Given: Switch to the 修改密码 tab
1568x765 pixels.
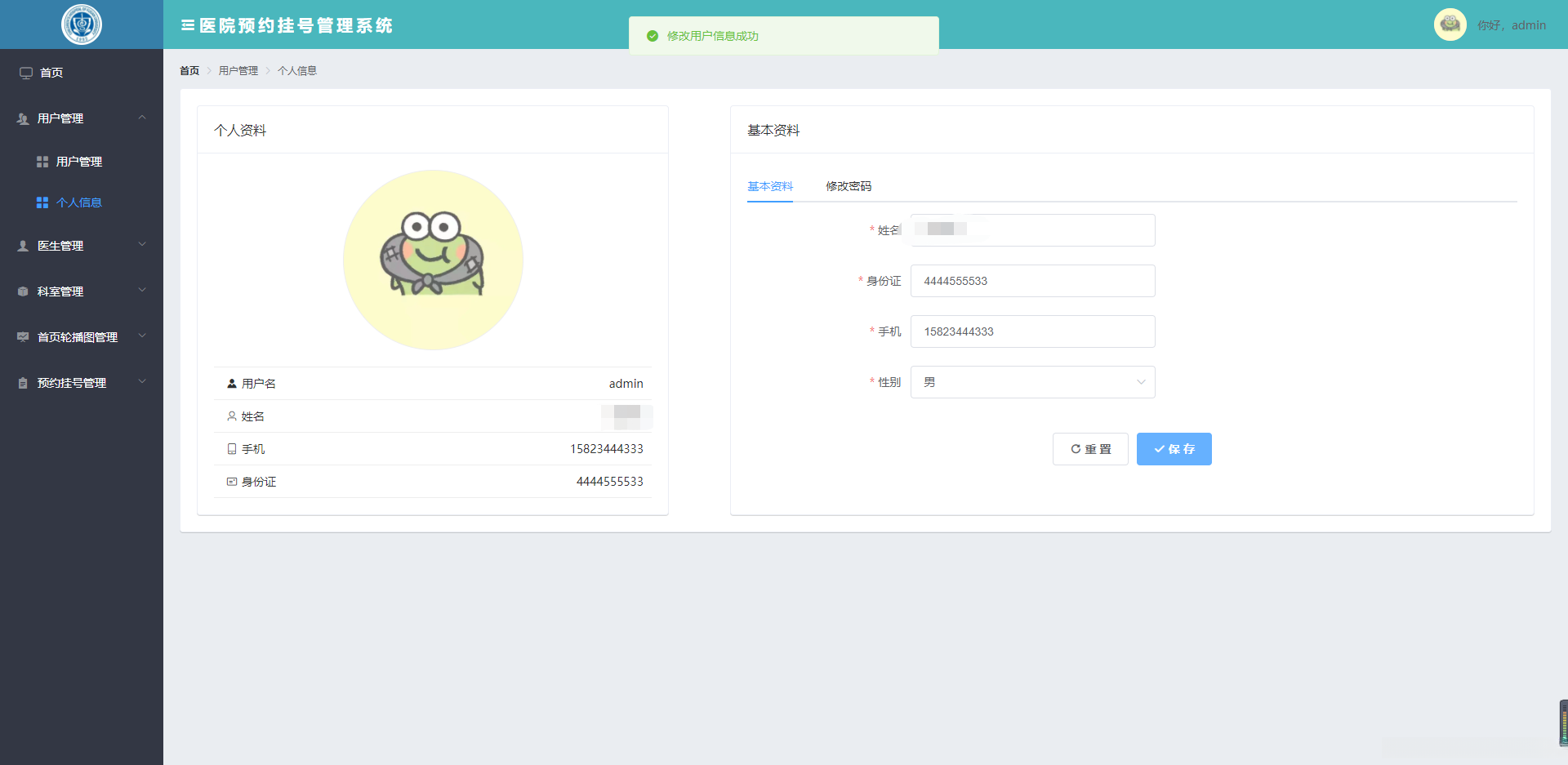Looking at the screenshot, I should pos(849,186).
